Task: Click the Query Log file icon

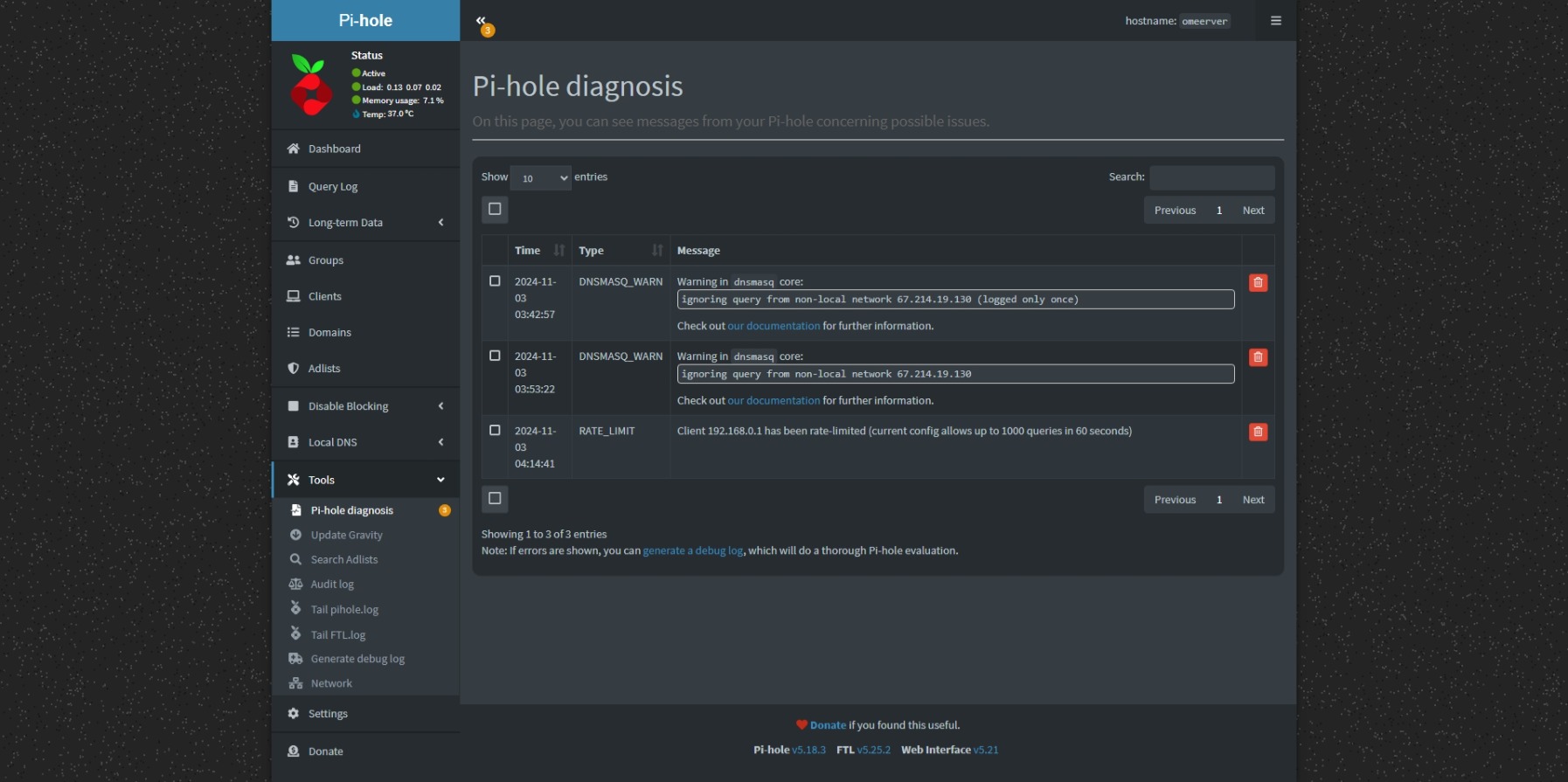Action: click(294, 186)
